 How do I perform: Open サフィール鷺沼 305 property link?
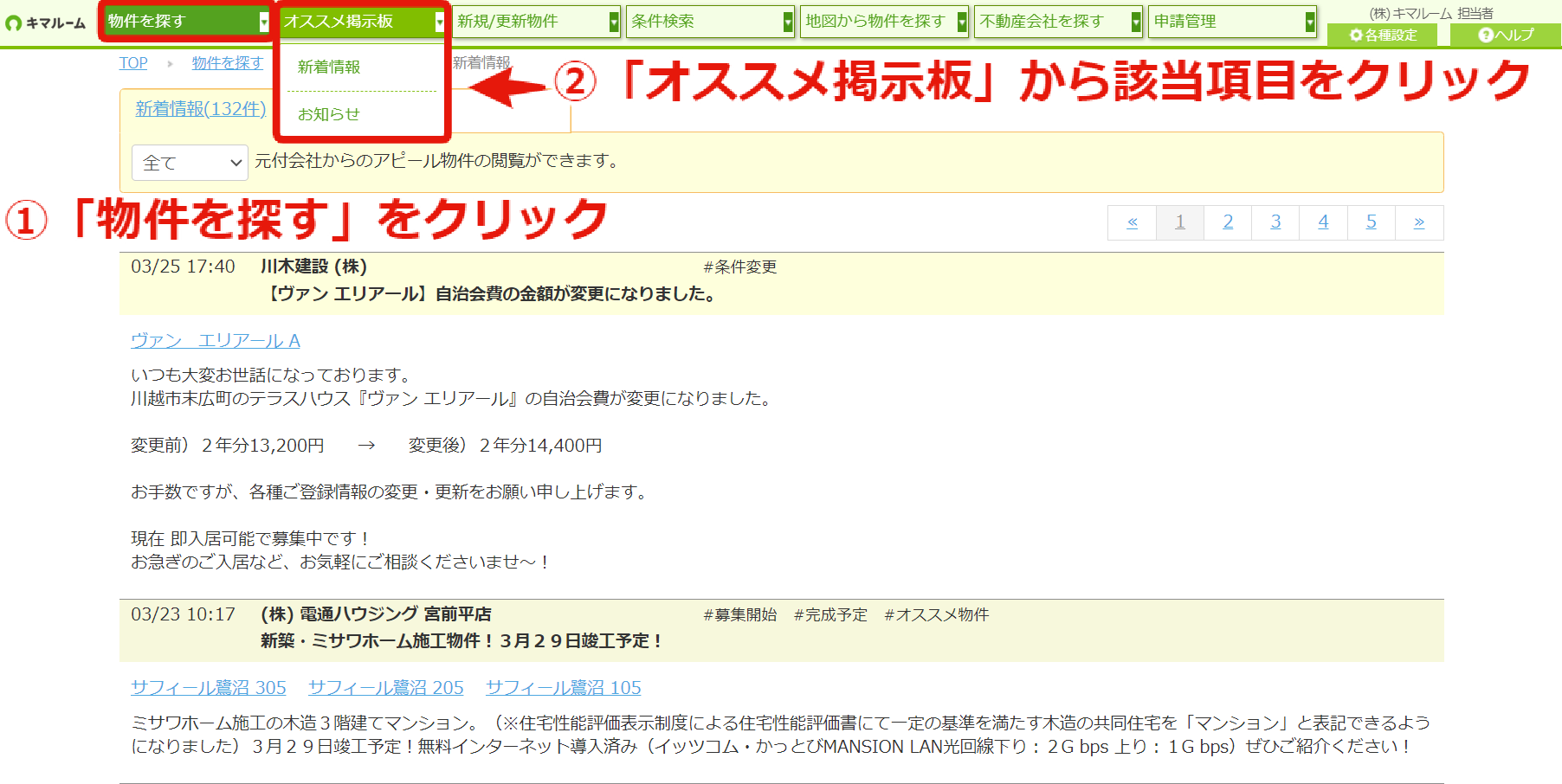209,688
